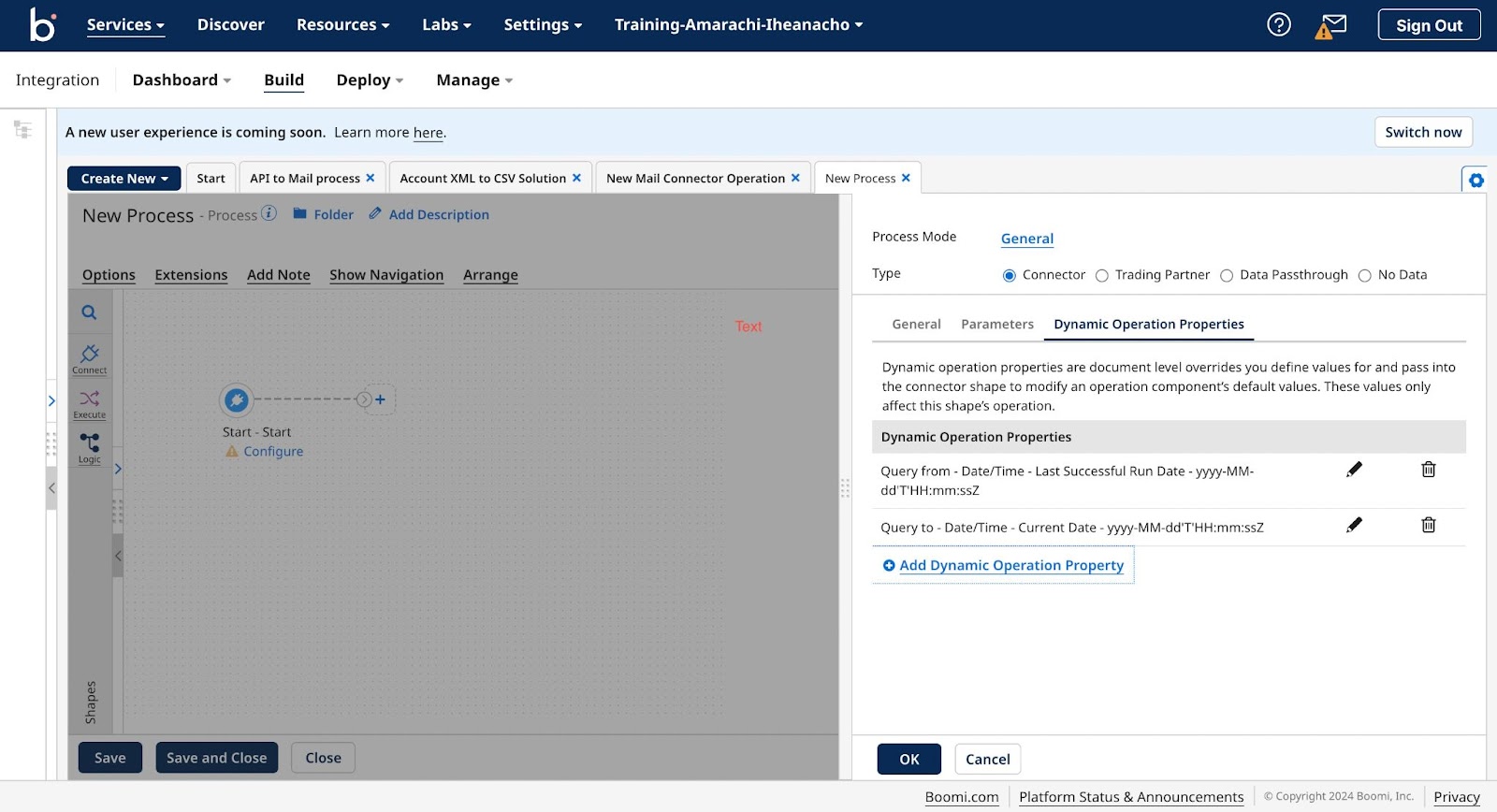Close the Account XML to CSV Solution tab
Image resolution: width=1497 pixels, height=812 pixels.
(x=576, y=178)
